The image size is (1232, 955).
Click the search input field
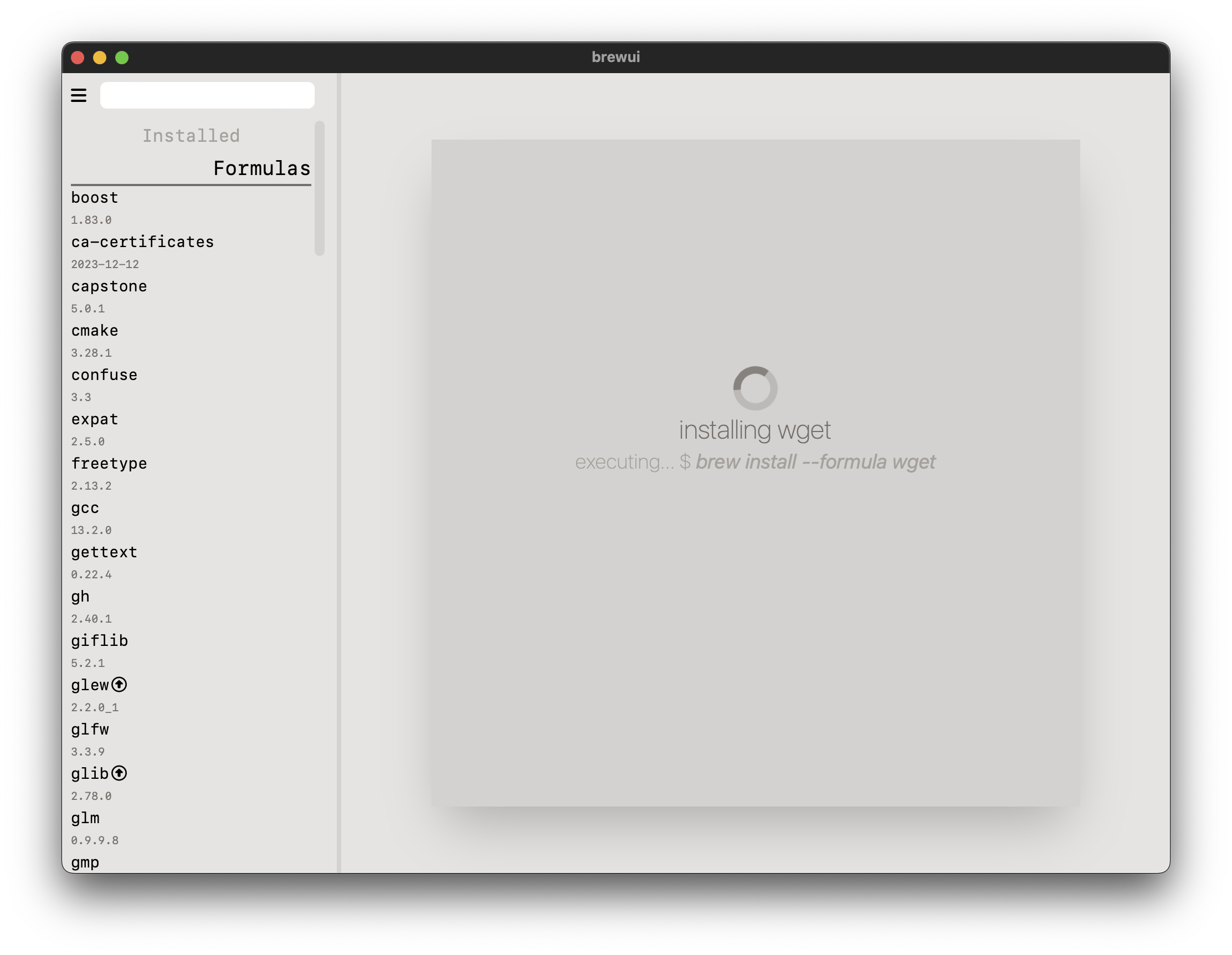tap(207, 95)
